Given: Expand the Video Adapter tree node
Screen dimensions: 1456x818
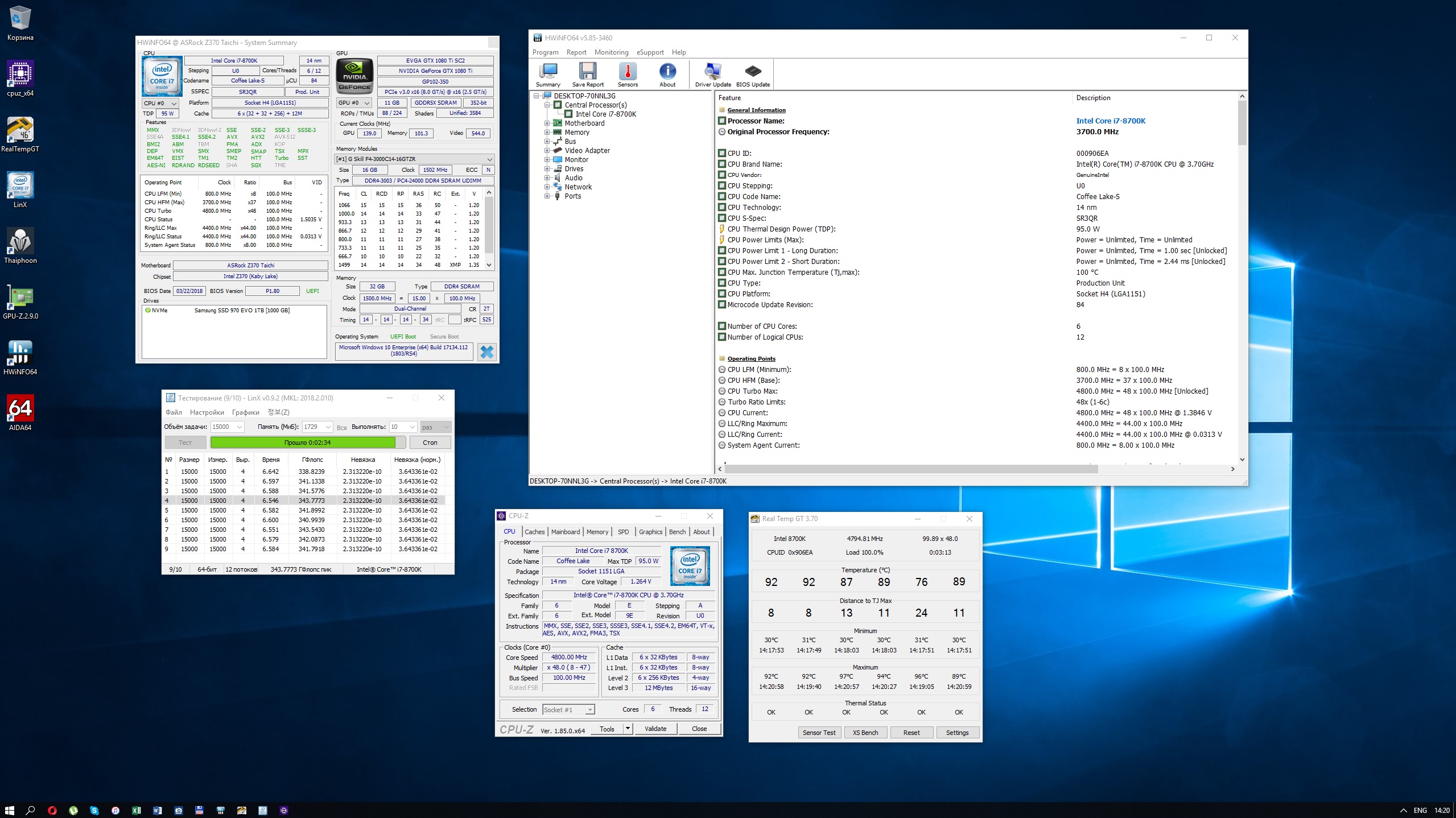Looking at the screenshot, I should [x=547, y=151].
